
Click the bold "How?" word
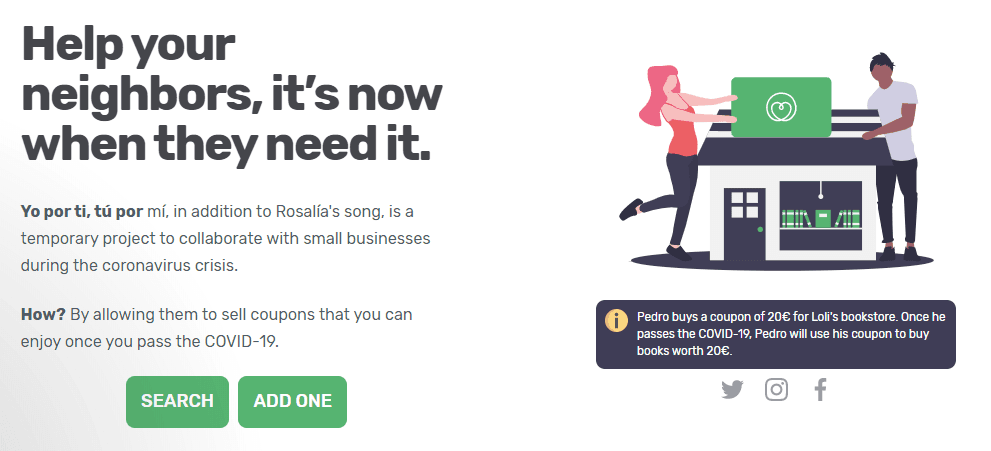(43, 314)
